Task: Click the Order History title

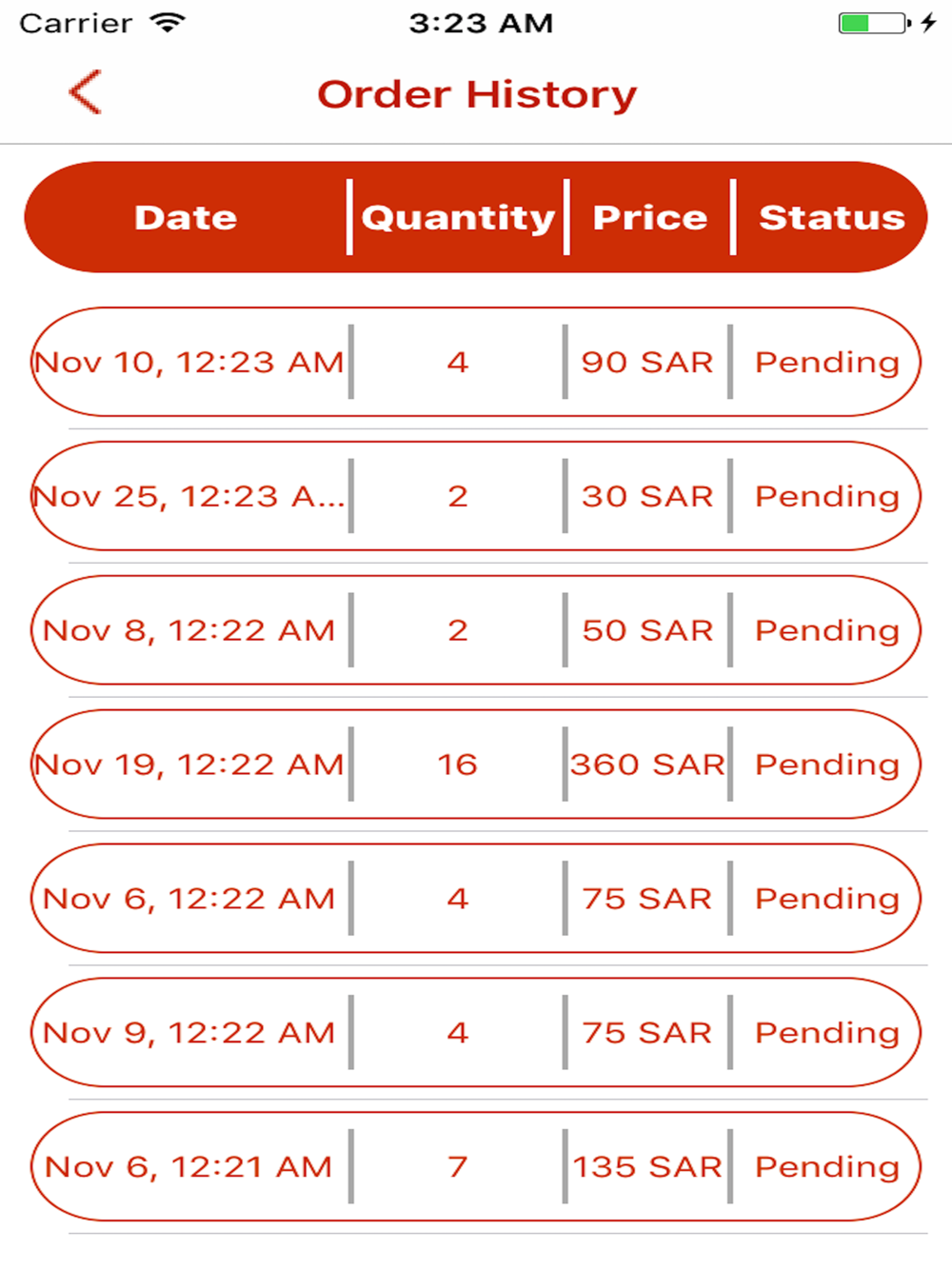Action: (x=477, y=94)
